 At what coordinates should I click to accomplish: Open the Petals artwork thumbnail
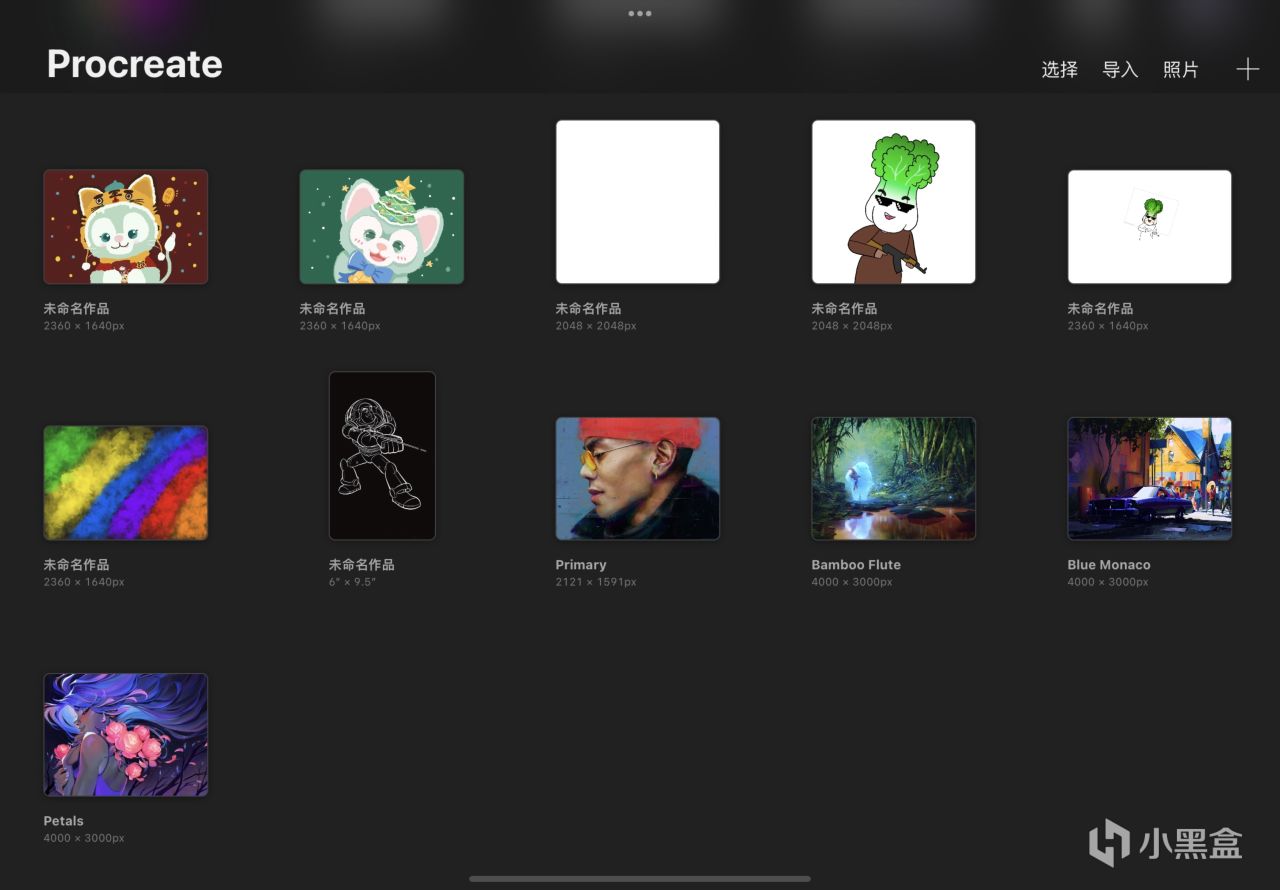tap(126, 735)
